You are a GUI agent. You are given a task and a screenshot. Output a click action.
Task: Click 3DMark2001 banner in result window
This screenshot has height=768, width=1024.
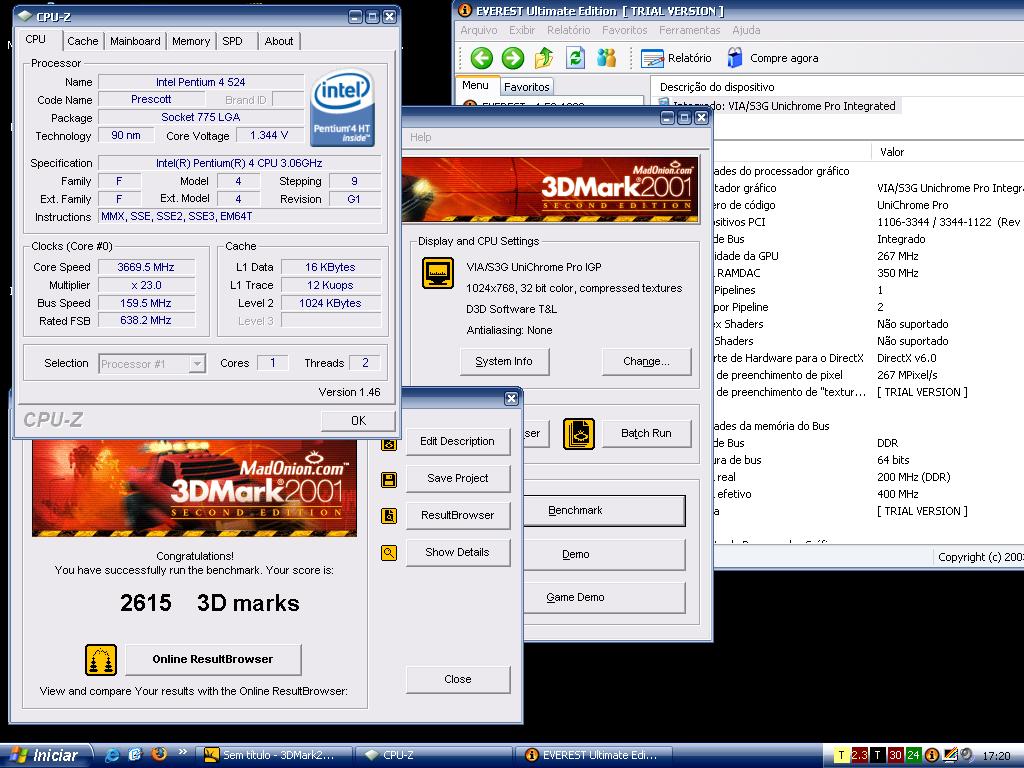(x=195, y=487)
